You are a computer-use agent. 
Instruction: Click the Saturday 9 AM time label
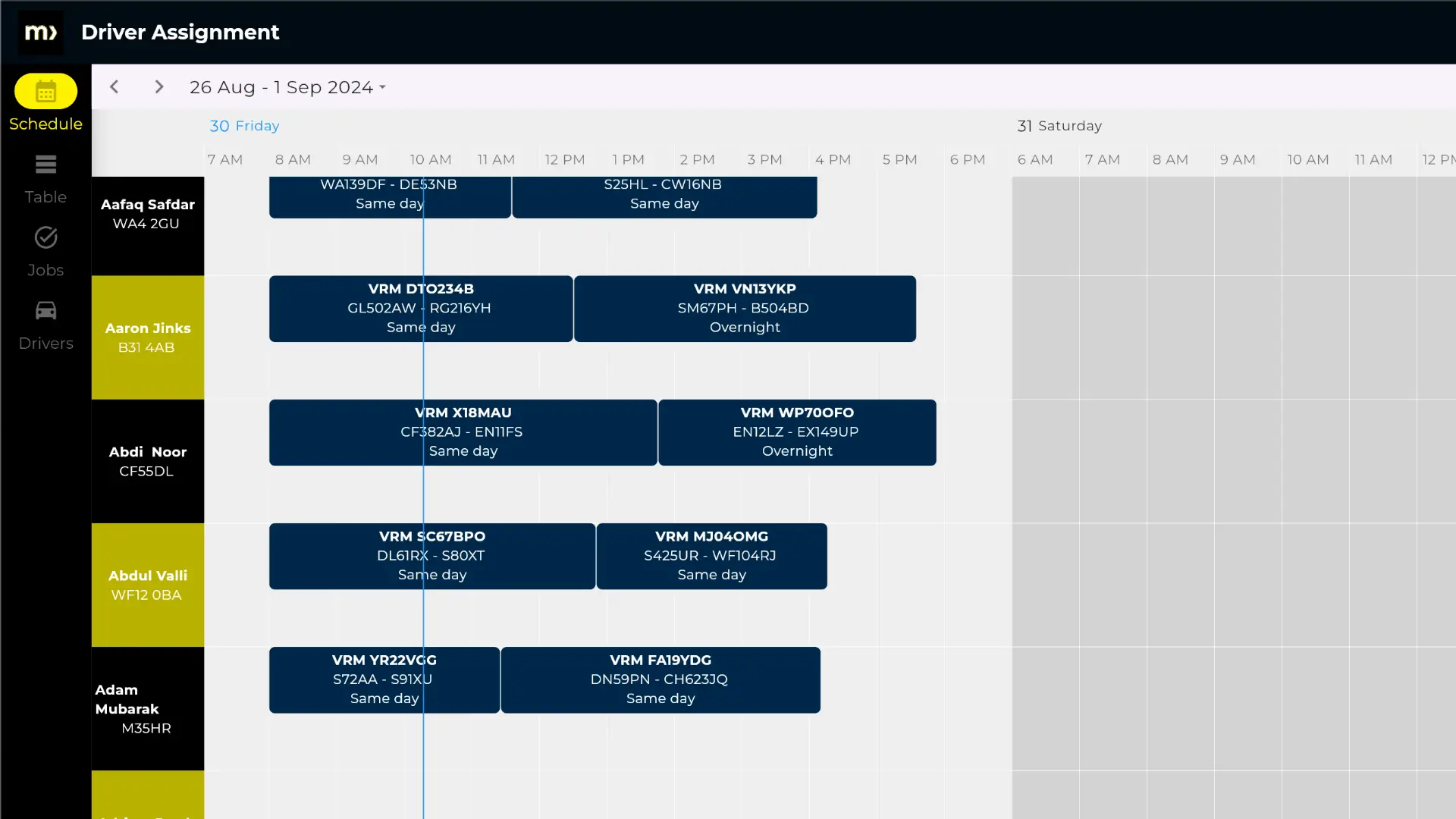click(1238, 159)
